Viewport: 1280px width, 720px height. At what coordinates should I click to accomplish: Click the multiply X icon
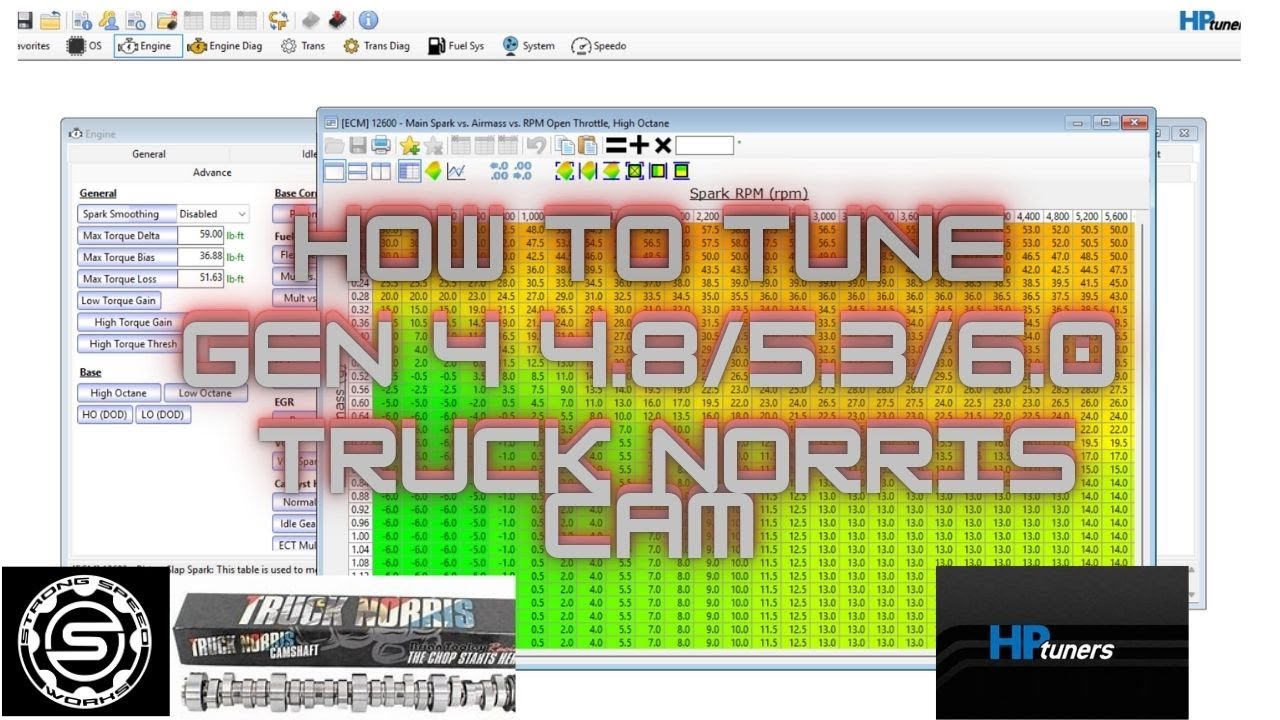point(663,146)
